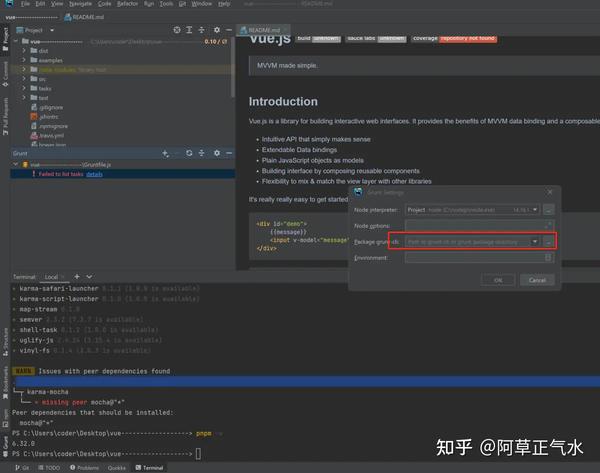Open TODO tool window
Screen dimensions: 600x473
[x=49, y=468]
